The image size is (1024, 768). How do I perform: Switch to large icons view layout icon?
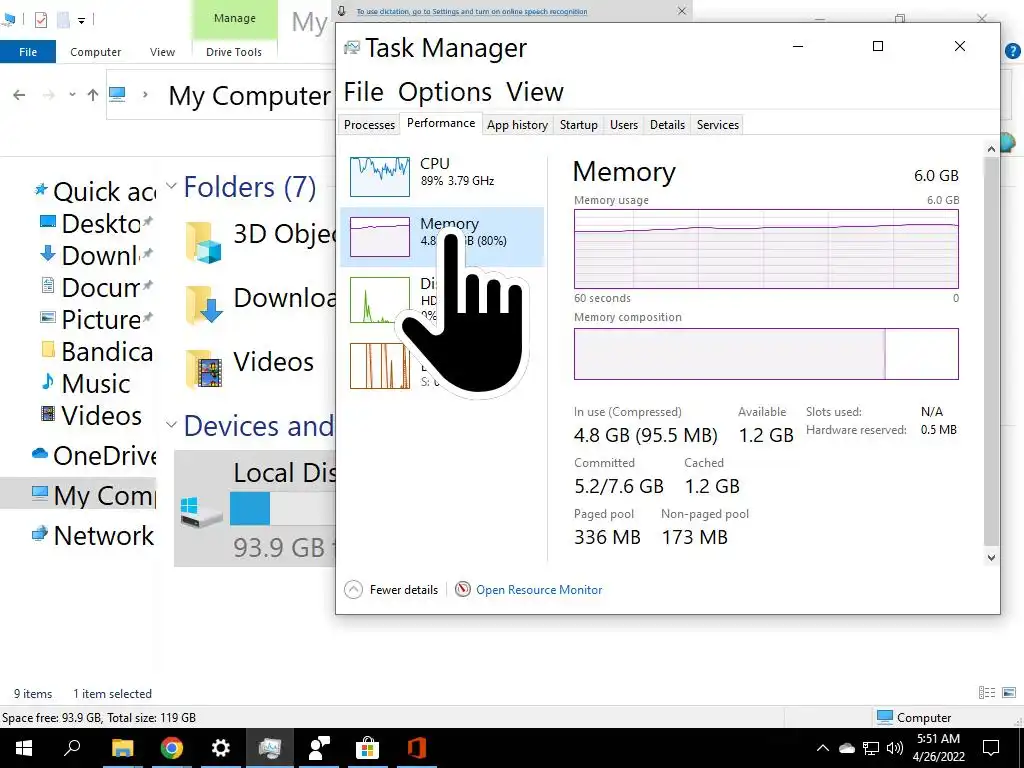[x=1009, y=693]
